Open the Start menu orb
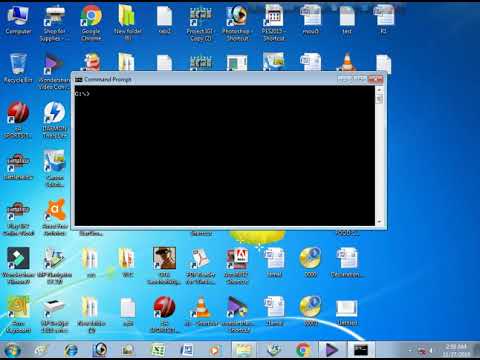 pyautogui.click(x=12, y=350)
